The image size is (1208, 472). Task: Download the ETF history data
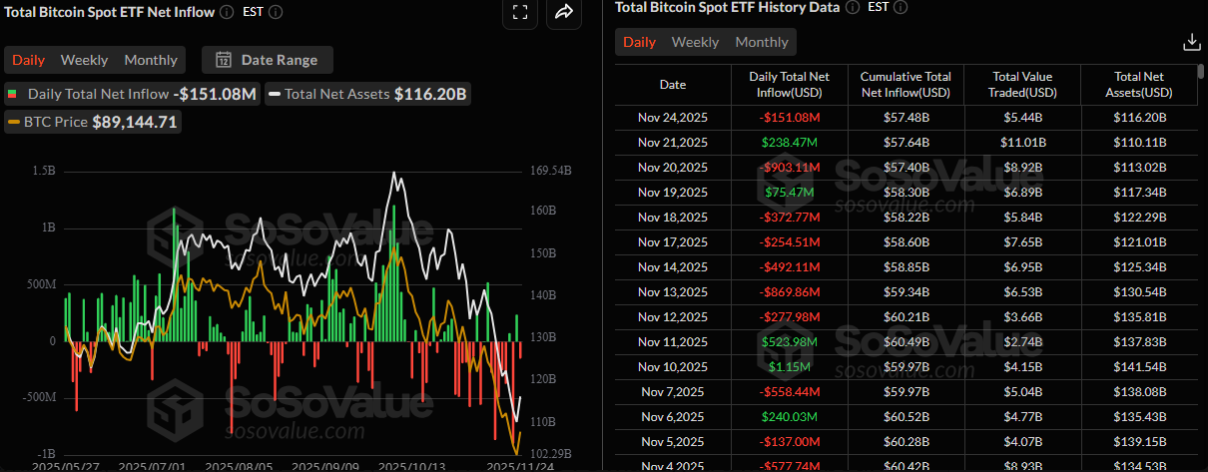[x=1191, y=42]
